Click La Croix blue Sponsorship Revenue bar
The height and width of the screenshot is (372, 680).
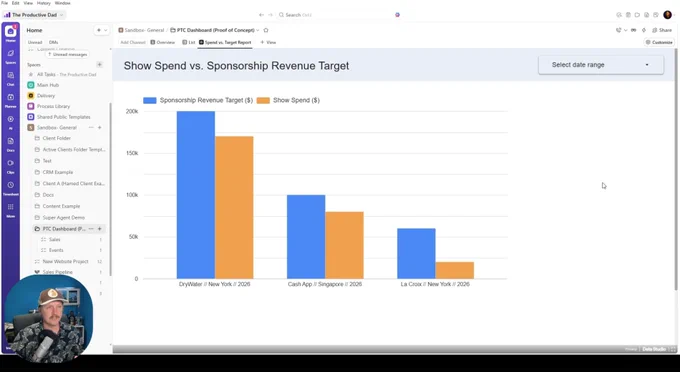pyautogui.click(x=416, y=253)
